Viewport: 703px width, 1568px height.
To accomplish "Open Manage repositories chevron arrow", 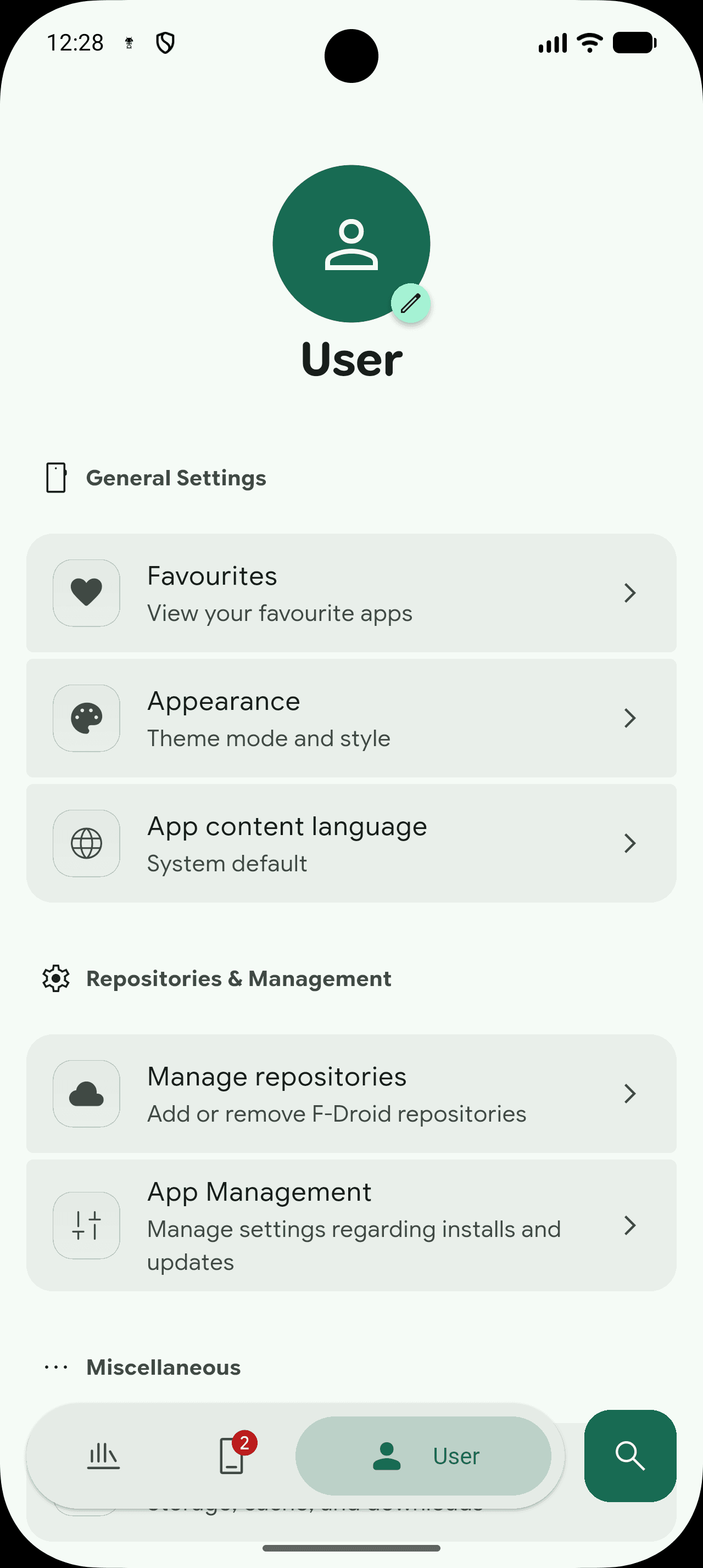I will click(630, 1094).
